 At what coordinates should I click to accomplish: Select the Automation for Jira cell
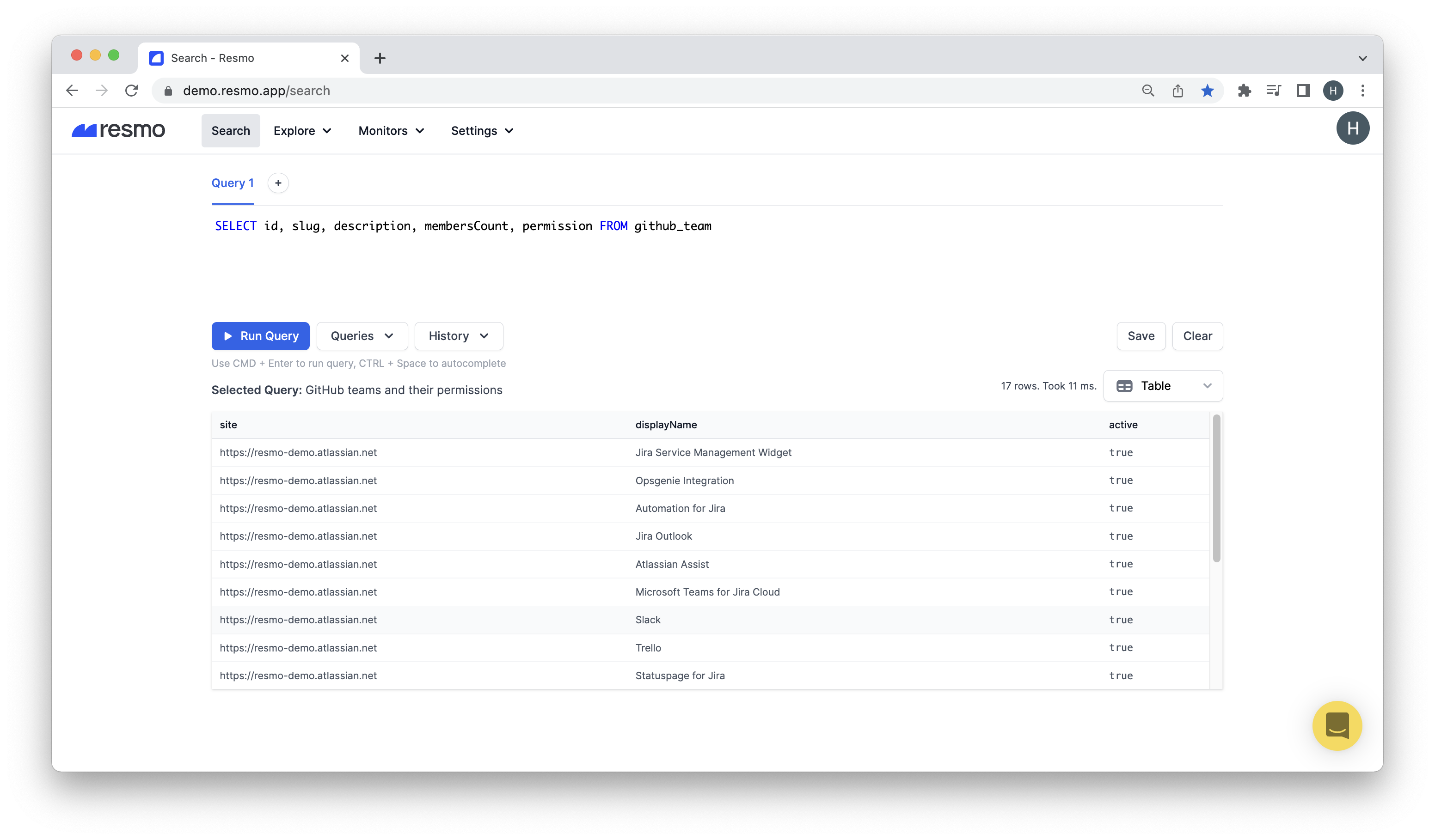(x=680, y=508)
